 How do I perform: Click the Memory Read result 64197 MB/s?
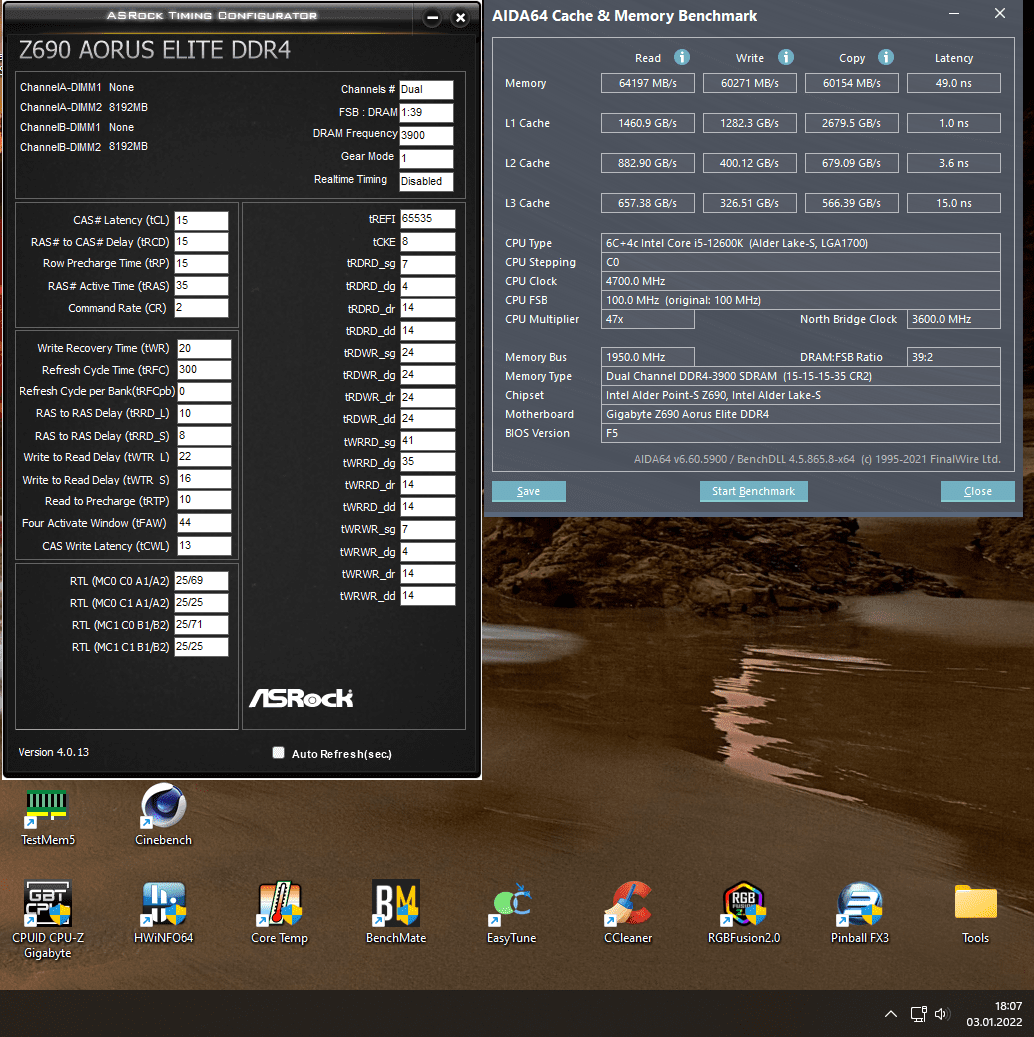(648, 83)
